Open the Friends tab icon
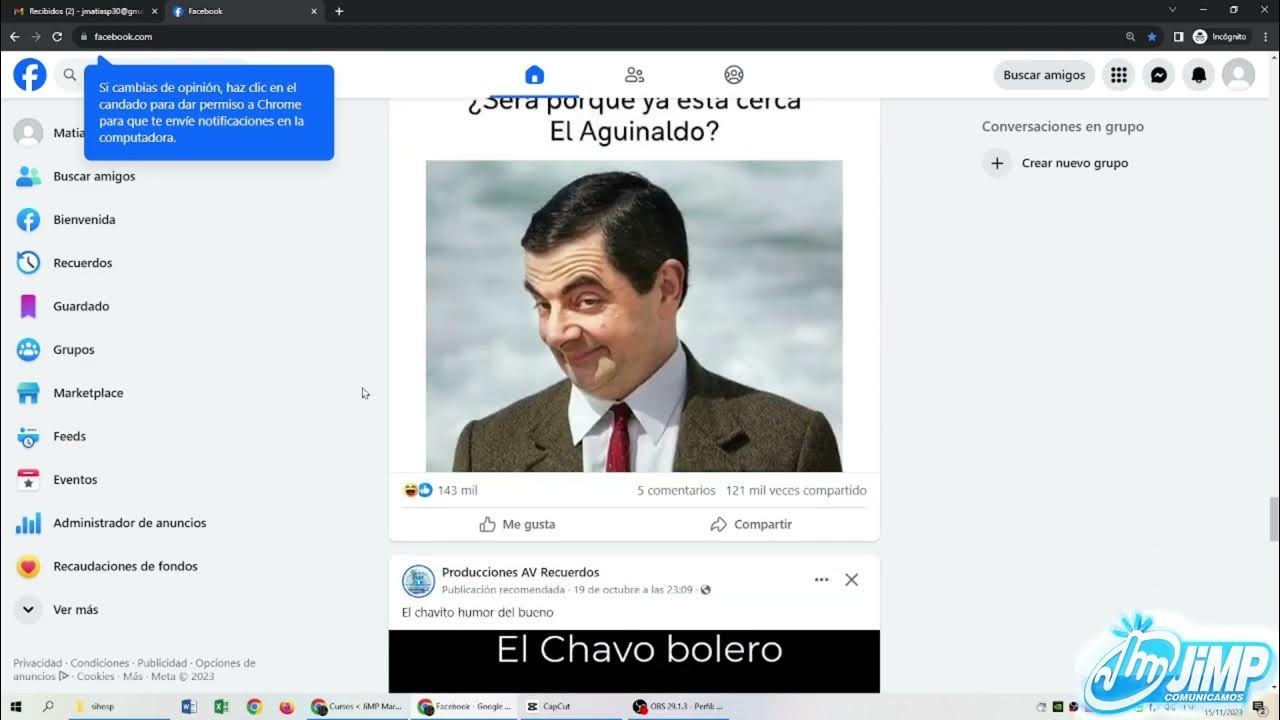This screenshot has width=1280, height=720. coord(634,75)
